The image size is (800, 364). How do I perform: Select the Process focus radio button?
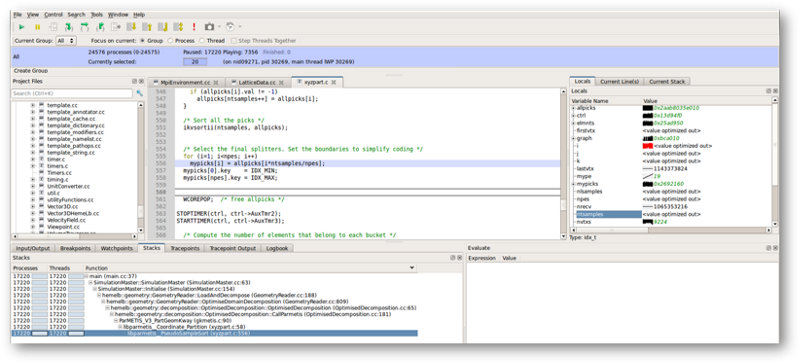click(170, 40)
